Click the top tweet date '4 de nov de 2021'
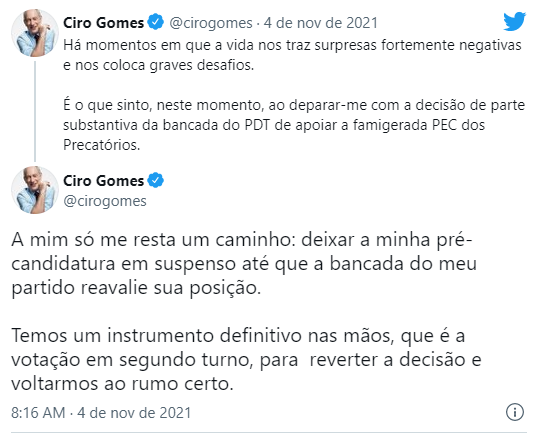The width and height of the screenshot is (538, 438). 320,23
